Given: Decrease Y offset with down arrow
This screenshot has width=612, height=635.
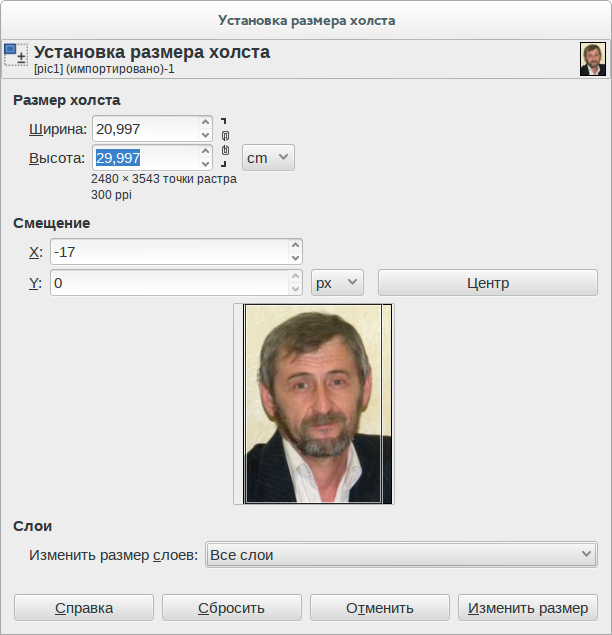Looking at the screenshot, I should click(x=295, y=289).
